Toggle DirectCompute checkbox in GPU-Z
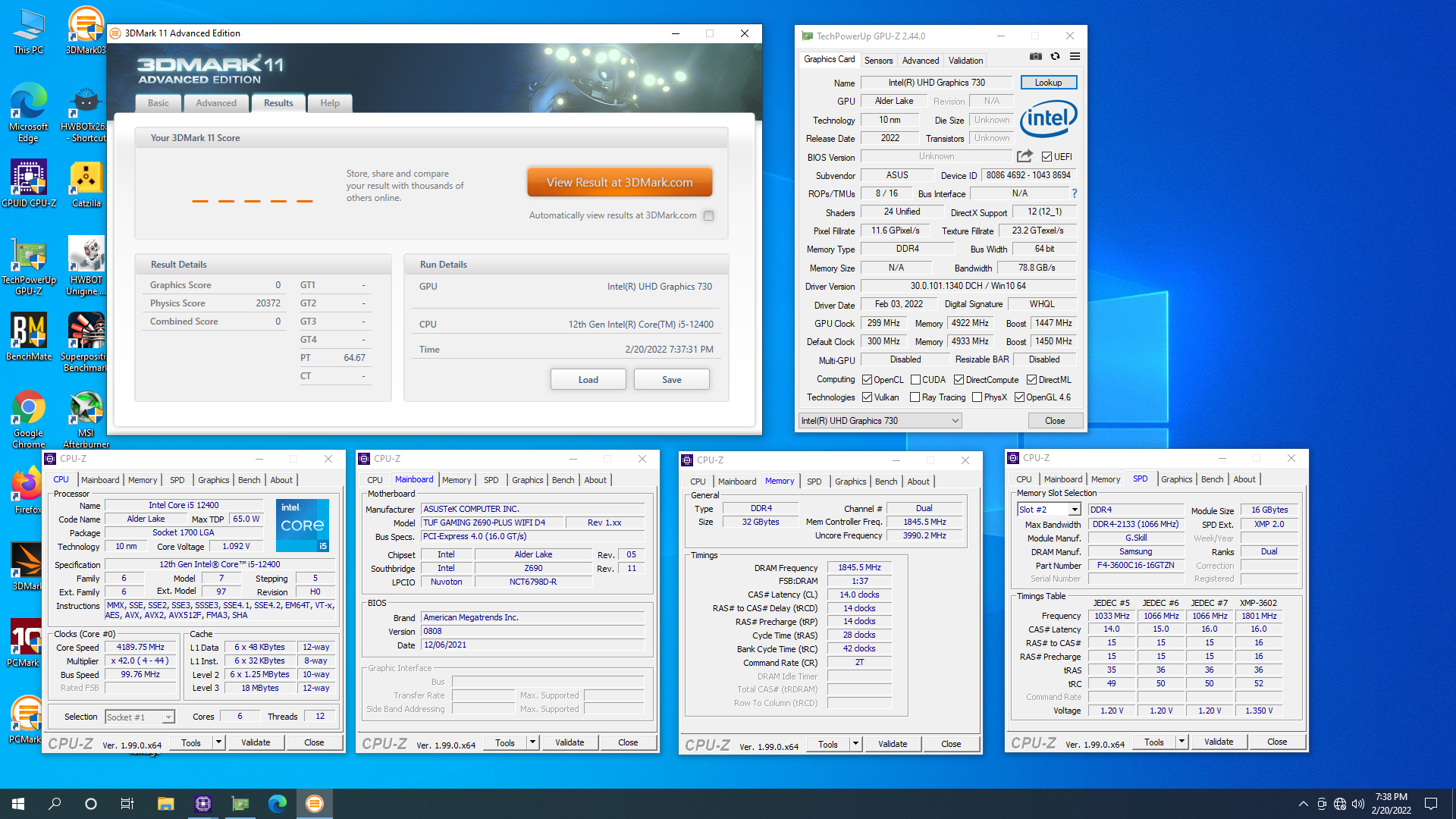The image size is (1456, 819). (x=959, y=380)
